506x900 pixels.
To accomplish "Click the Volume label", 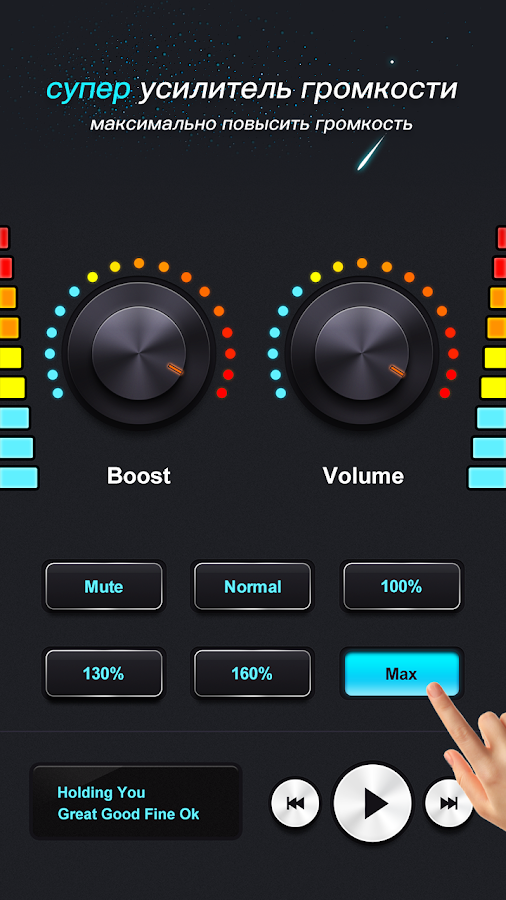I will click(x=363, y=476).
